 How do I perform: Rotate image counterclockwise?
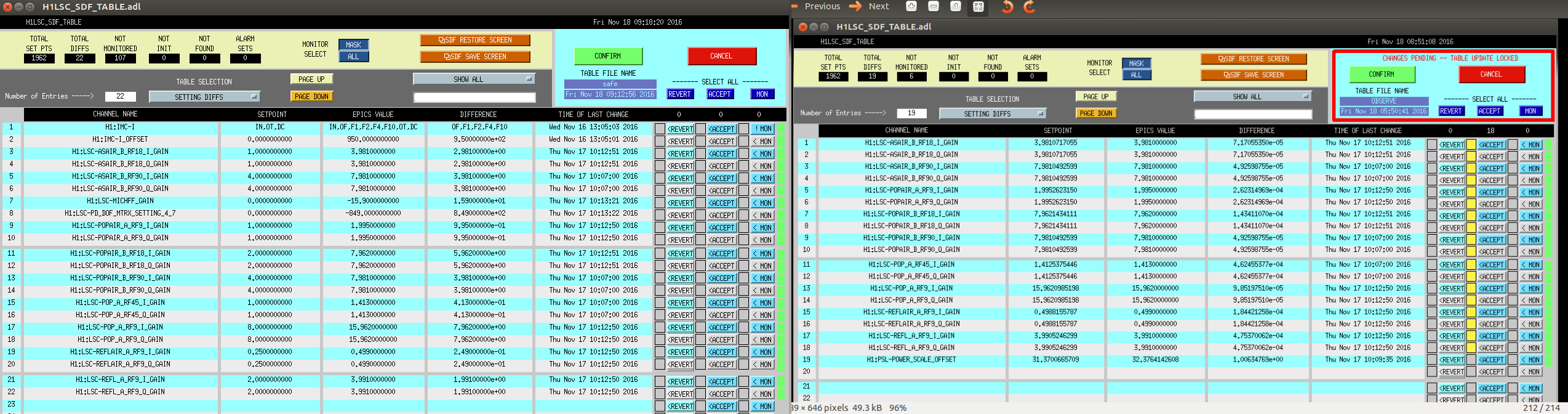pos(1007,7)
